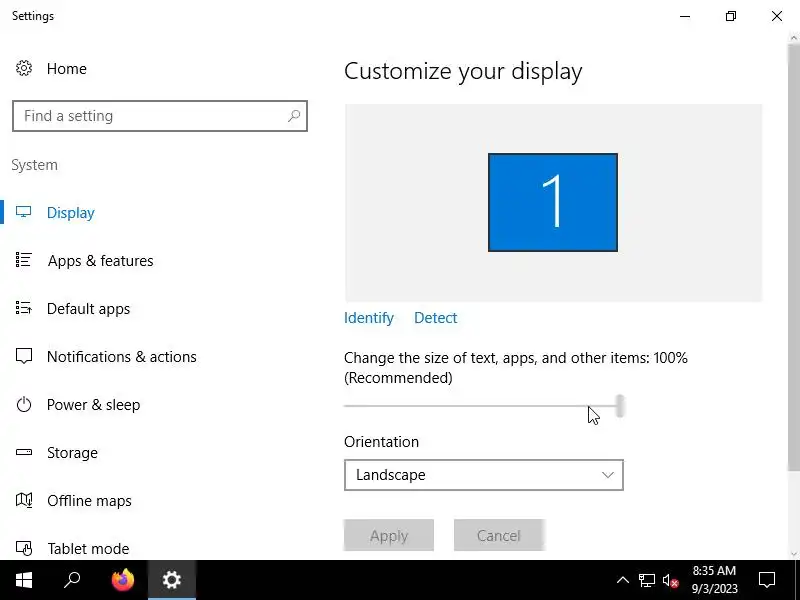Screen dimensions: 800x600
Task: Click the Find a setting search box
Action: 160,116
